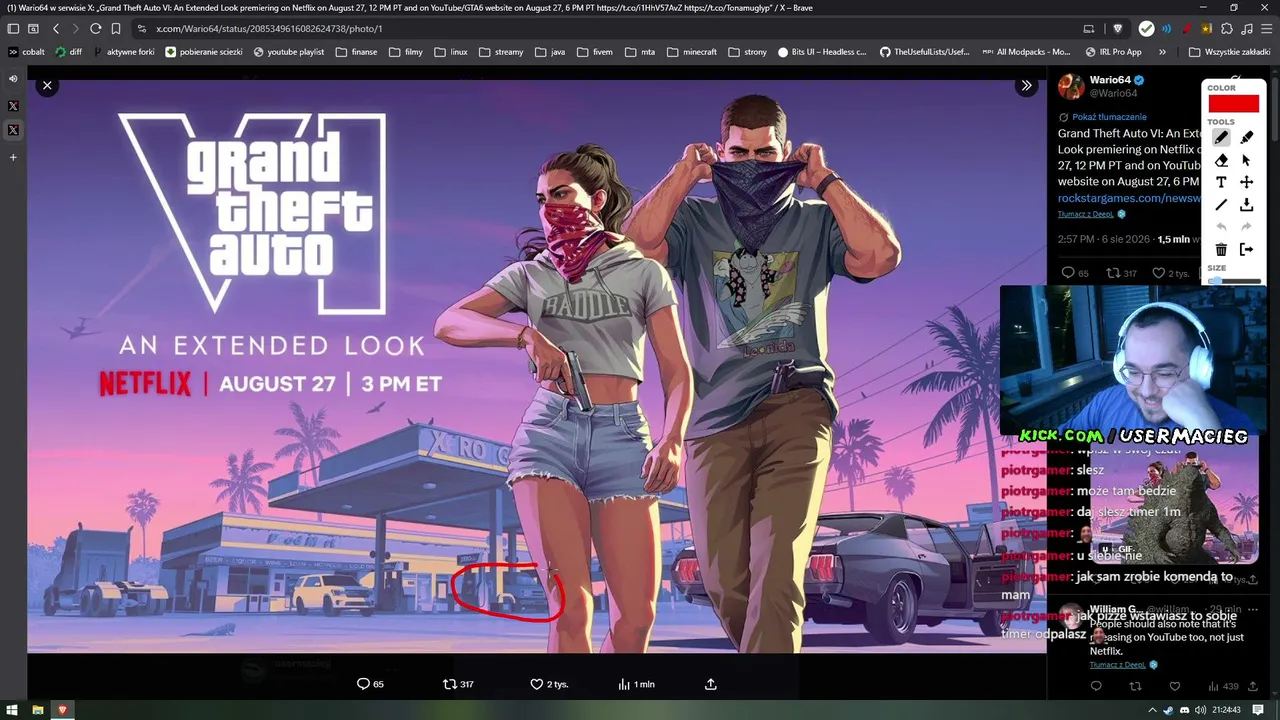This screenshot has width=1280, height=720.
Task: Download the annotated drawing
Action: tap(1247, 204)
